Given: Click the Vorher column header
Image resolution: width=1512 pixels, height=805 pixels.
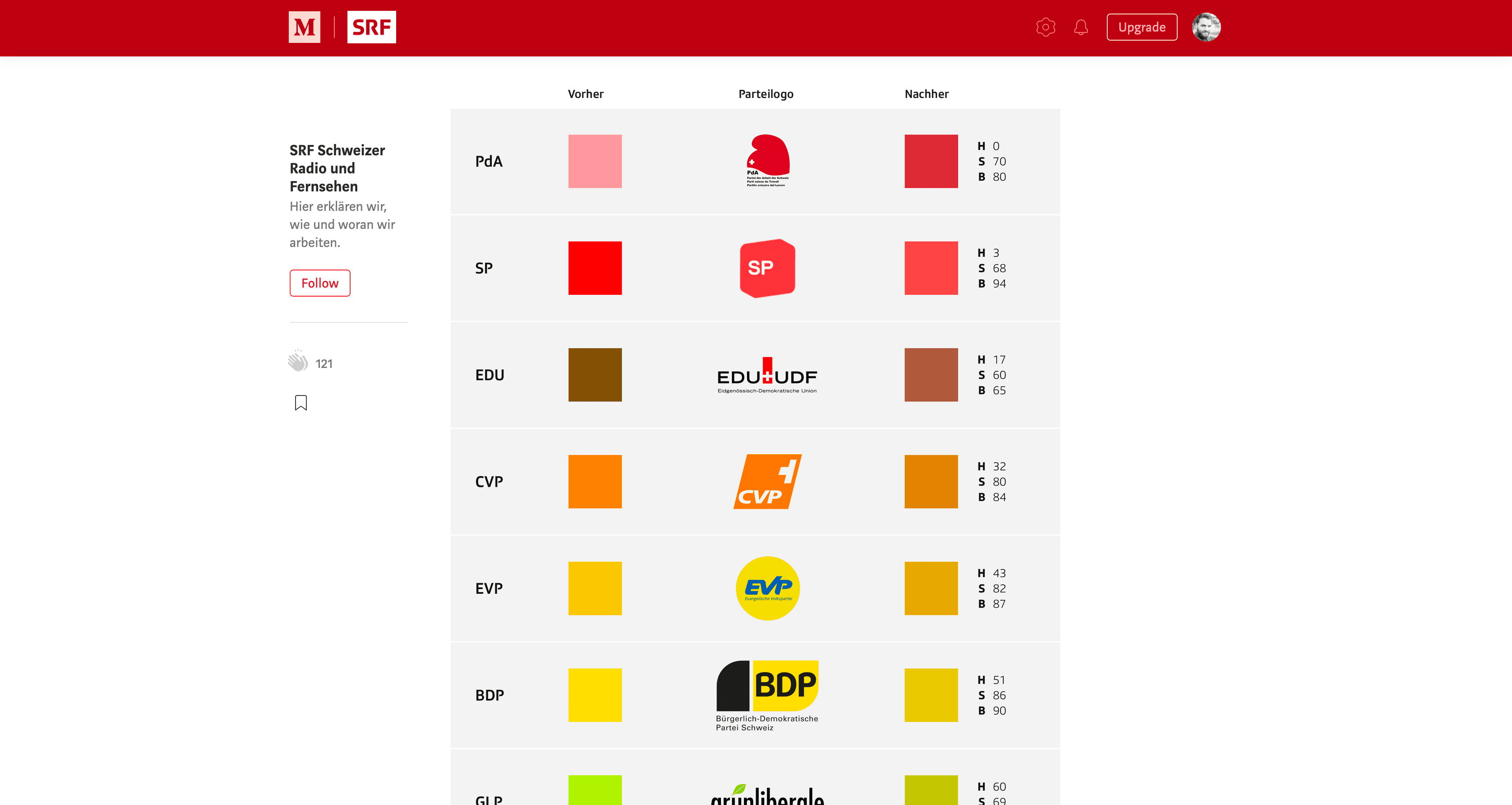Looking at the screenshot, I should click(x=585, y=94).
